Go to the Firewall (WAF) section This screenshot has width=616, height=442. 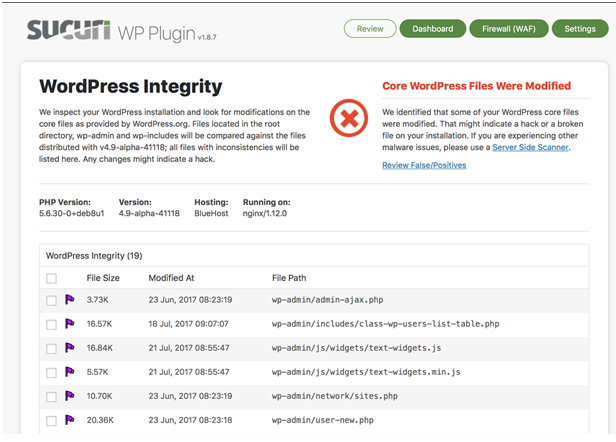point(509,29)
